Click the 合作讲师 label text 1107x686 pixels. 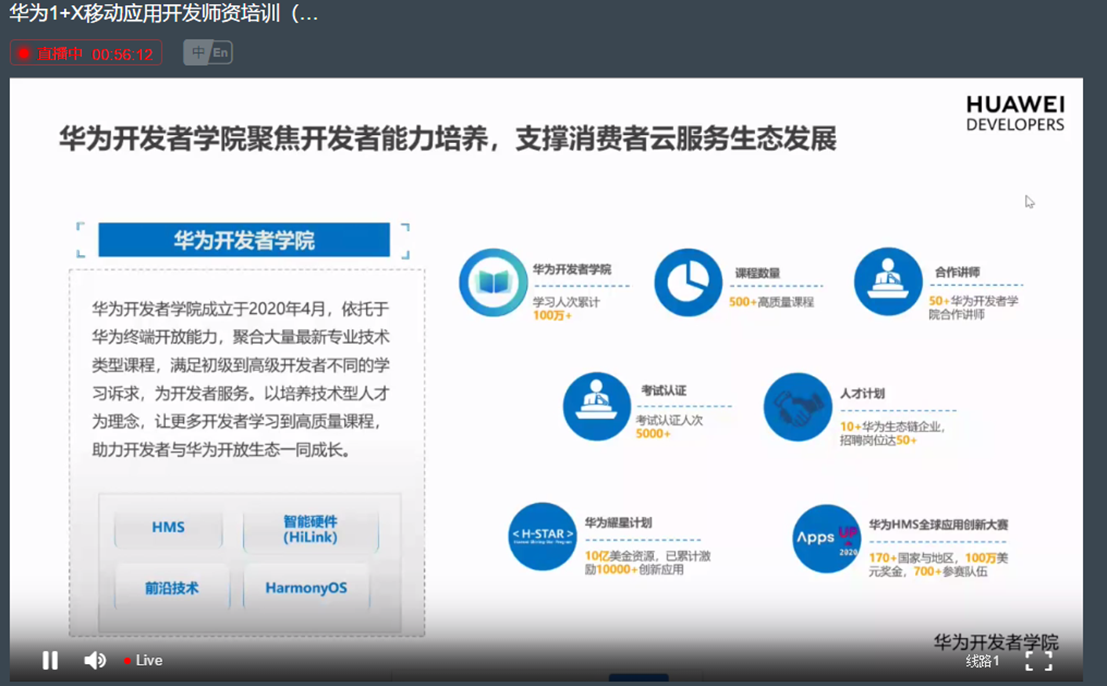click(x=957, y=272)
